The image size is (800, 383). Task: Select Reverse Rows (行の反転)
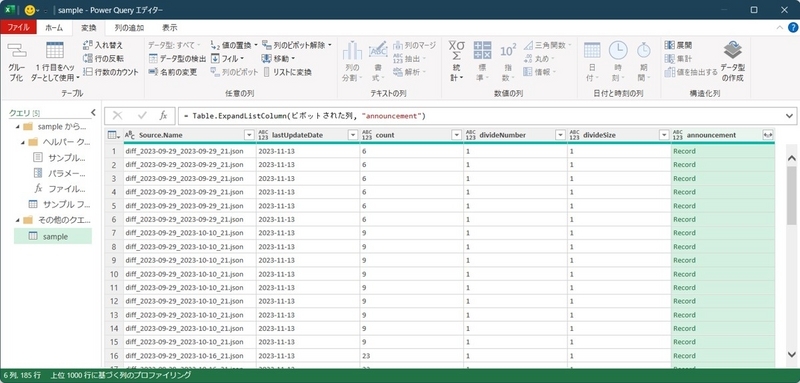point(103,59)
